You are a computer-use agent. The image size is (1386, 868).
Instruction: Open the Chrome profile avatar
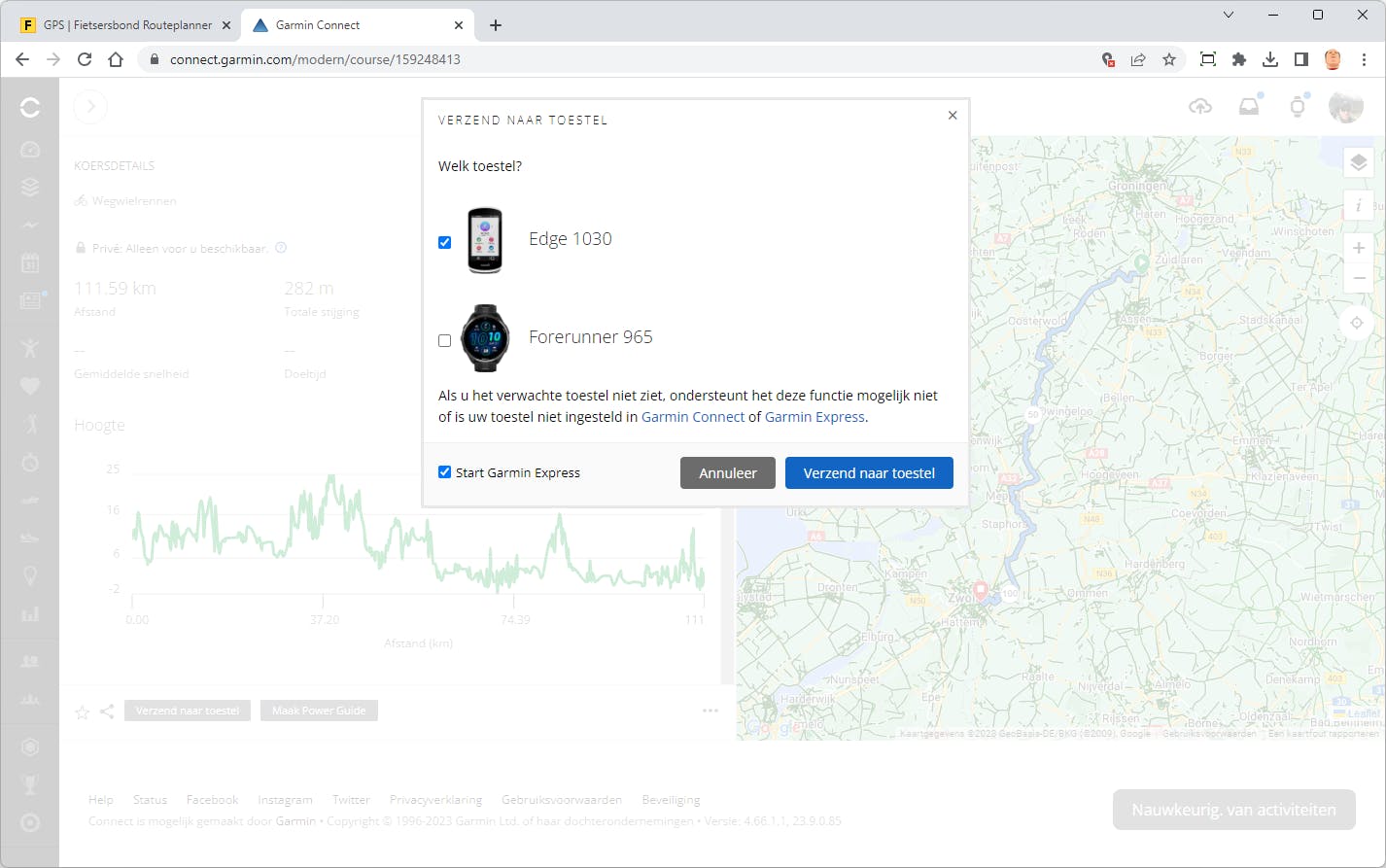coord(1333,59)
